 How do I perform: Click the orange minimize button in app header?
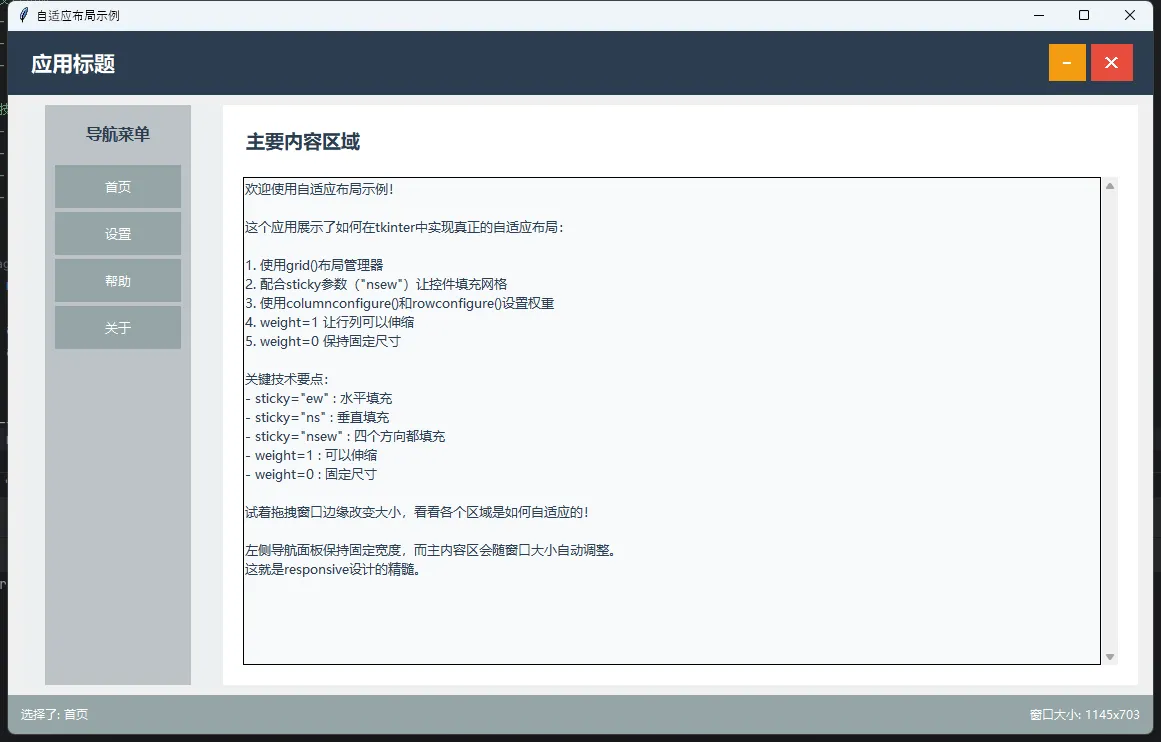coord(1067,63)
